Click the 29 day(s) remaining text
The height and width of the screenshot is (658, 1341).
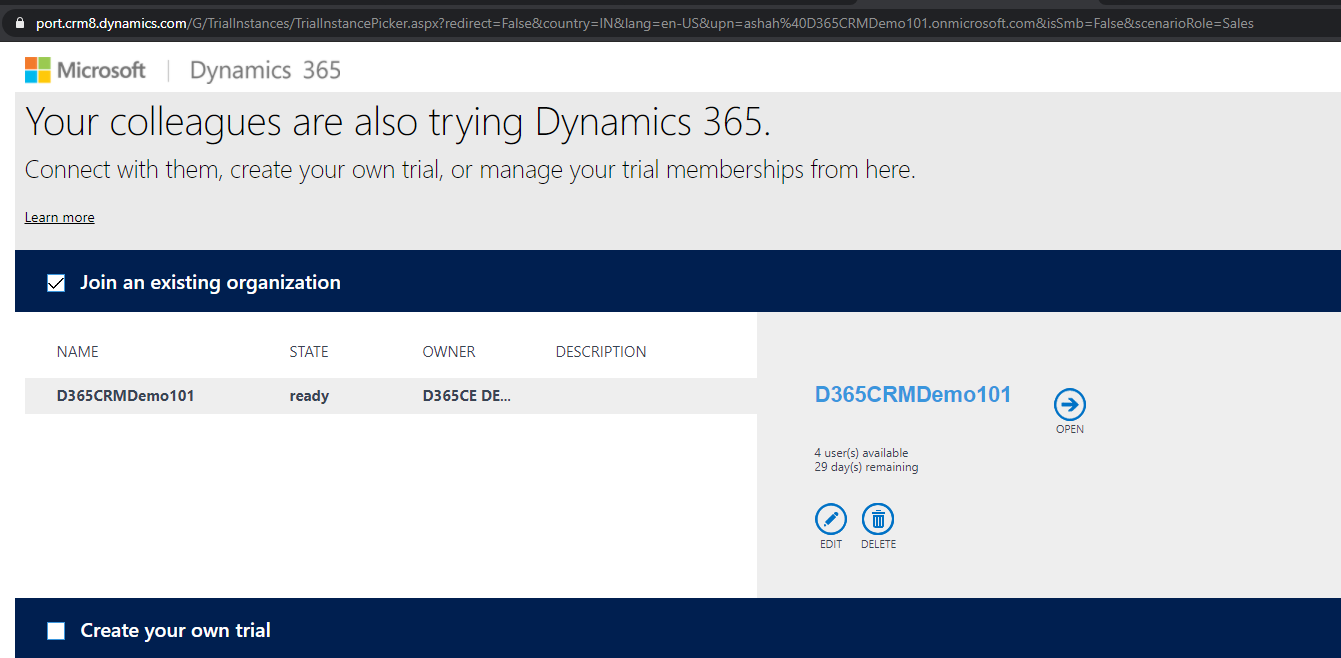(x=866, y=467)
